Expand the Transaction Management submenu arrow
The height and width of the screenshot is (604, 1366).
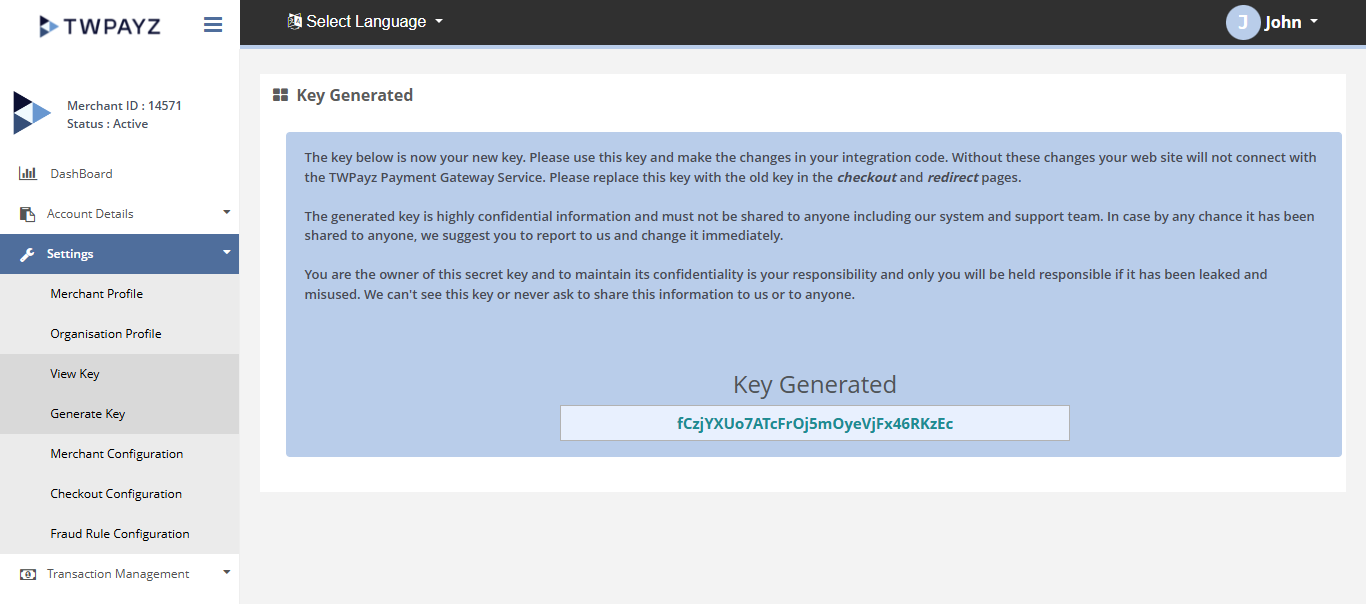point(226,572)
